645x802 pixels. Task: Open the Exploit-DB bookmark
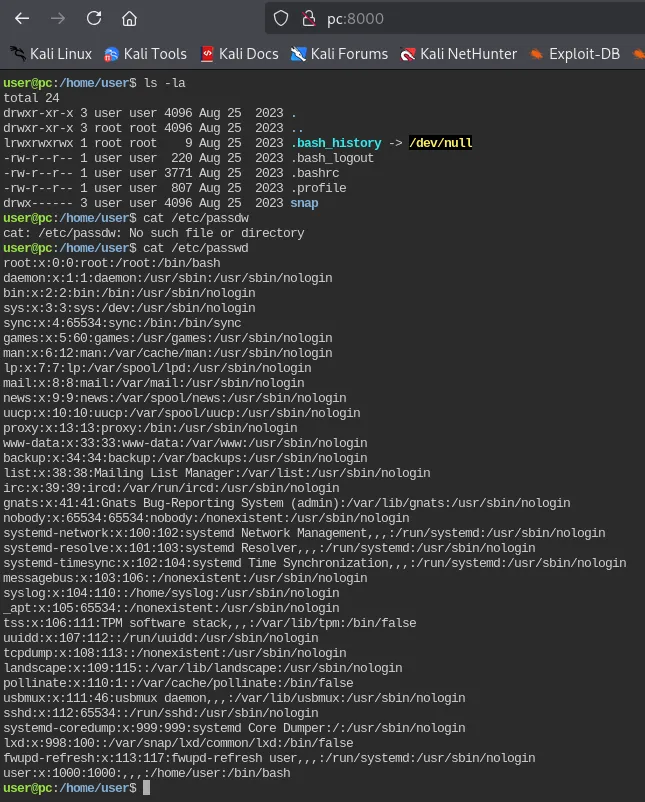click(574, 54)
